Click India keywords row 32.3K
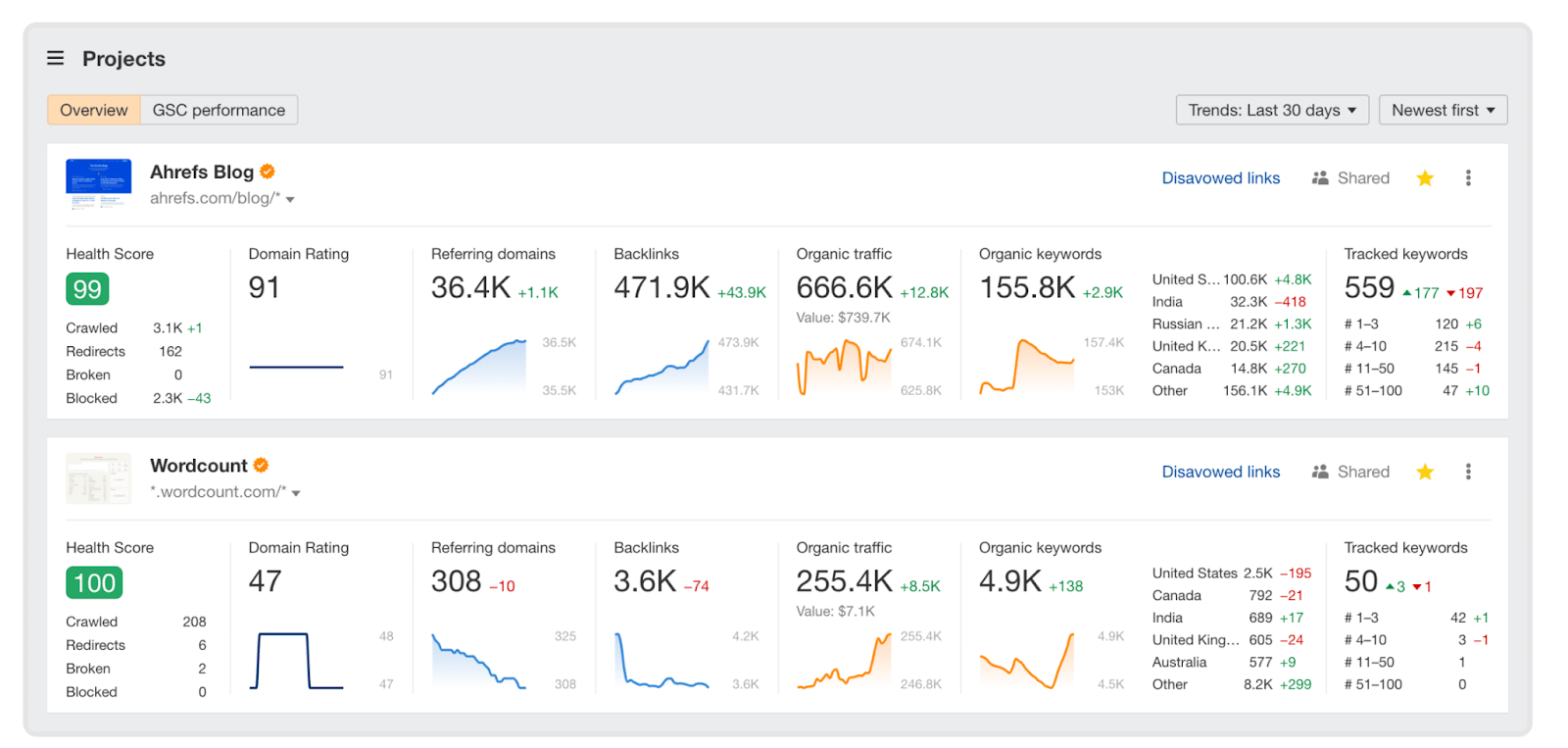Screen dimensions: 1568x748 tap(1230, 302)
